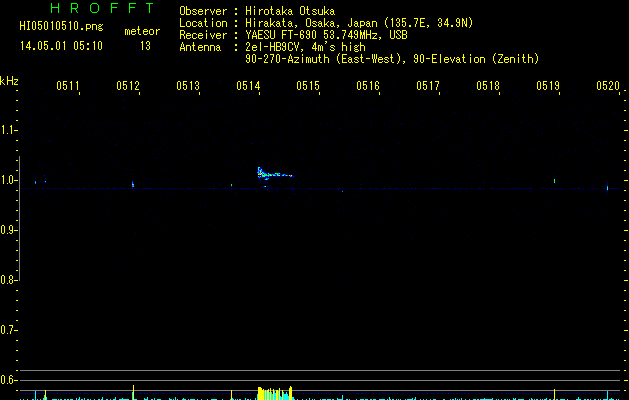Click time marker 0515

(308, 86)
